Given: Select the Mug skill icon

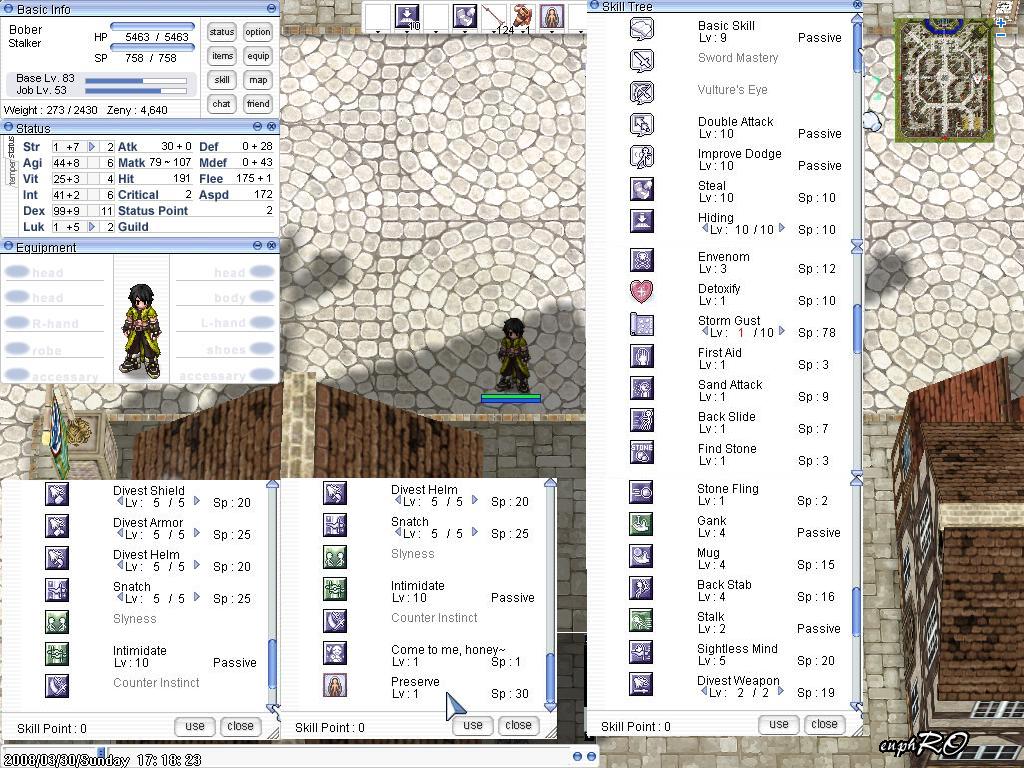Looking at the screenshot, I should [641, 556].
